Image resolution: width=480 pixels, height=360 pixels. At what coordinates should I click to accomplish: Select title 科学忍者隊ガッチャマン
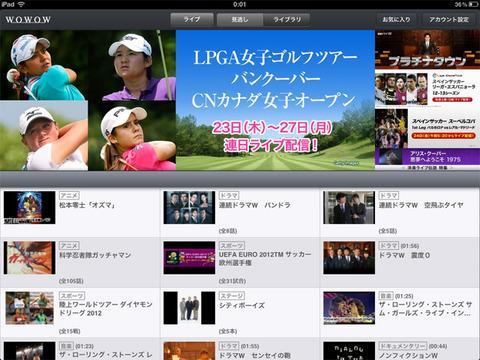95,255
